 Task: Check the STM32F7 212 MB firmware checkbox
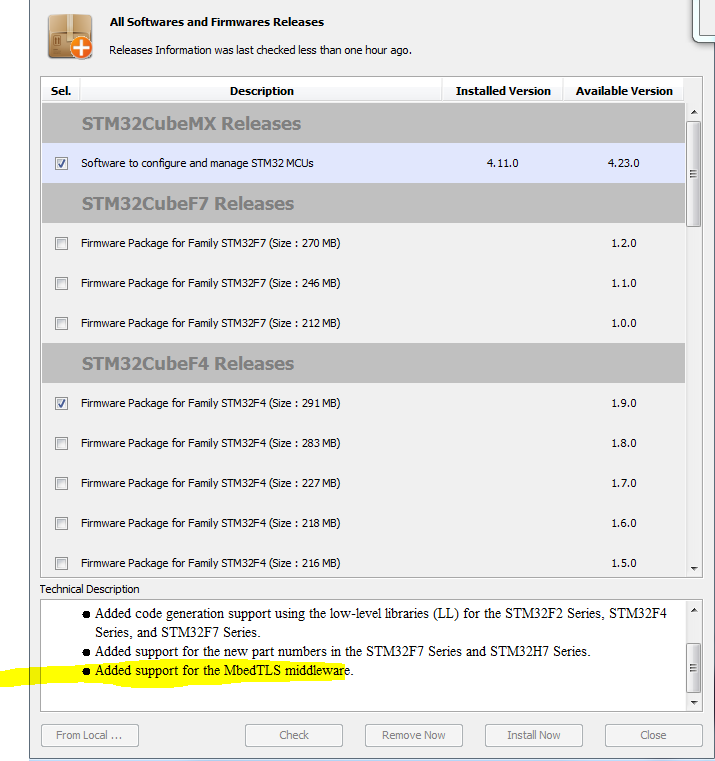[61, 323]
